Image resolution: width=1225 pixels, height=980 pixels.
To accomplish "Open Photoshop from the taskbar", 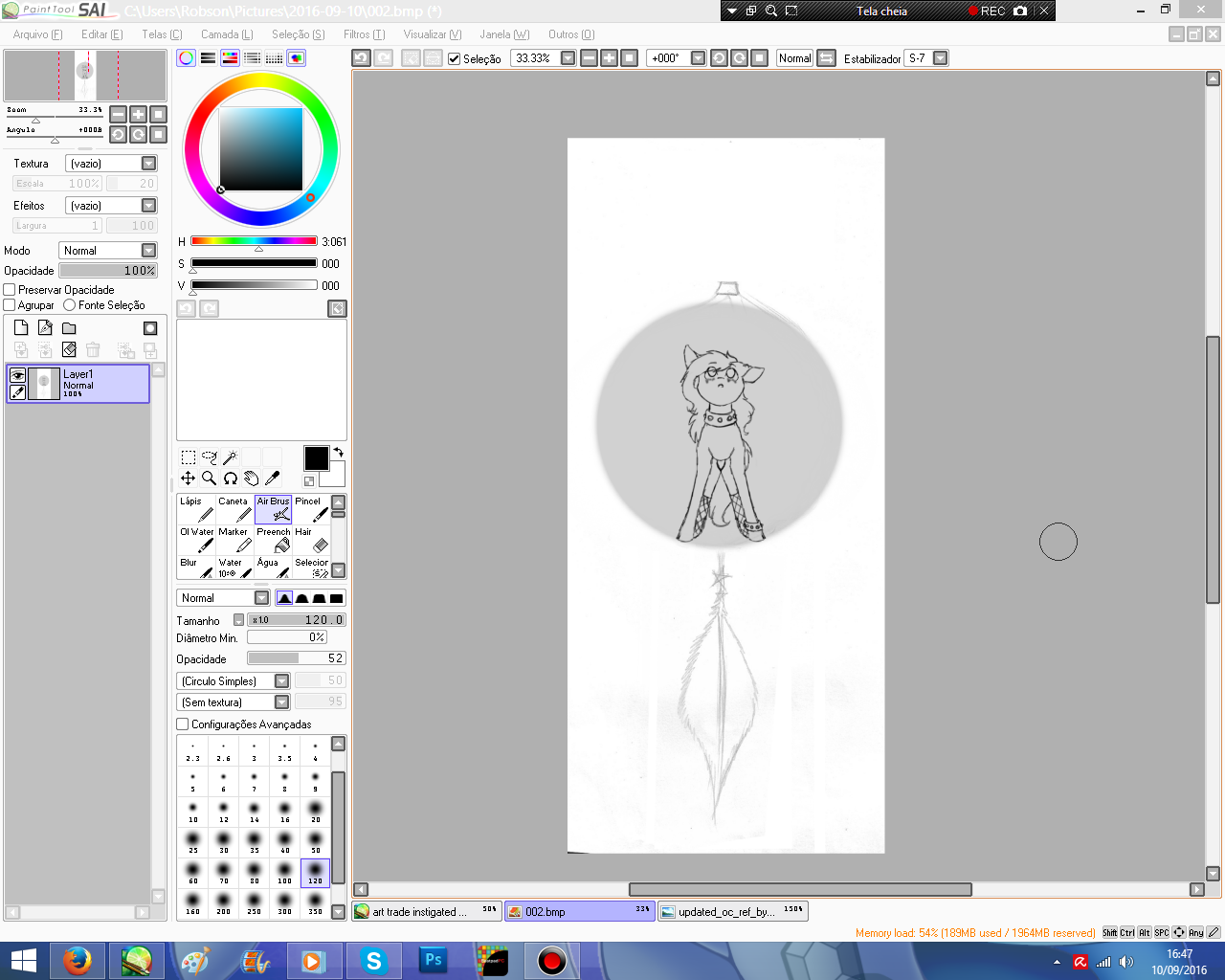I will coord(433,961).
